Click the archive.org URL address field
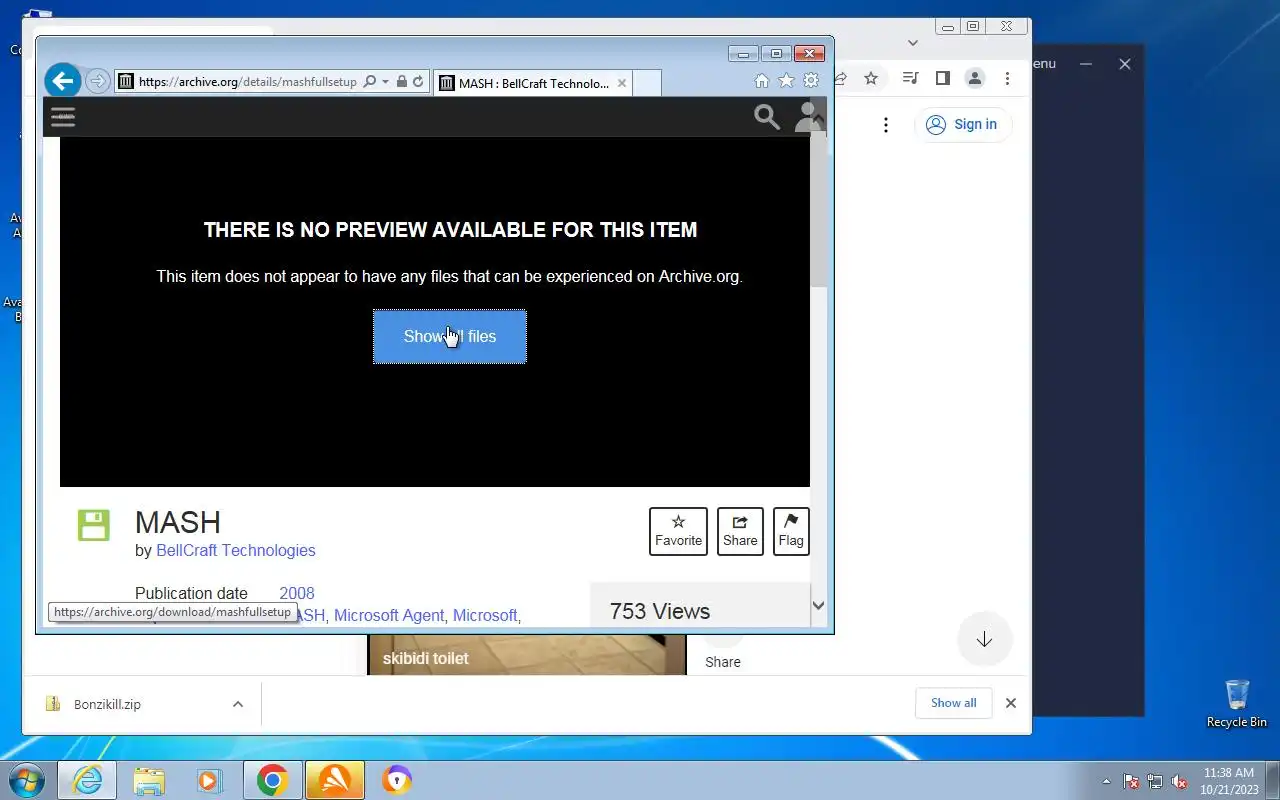The image size is (1280, 800). pyautogui.click(x=247, y=82)
